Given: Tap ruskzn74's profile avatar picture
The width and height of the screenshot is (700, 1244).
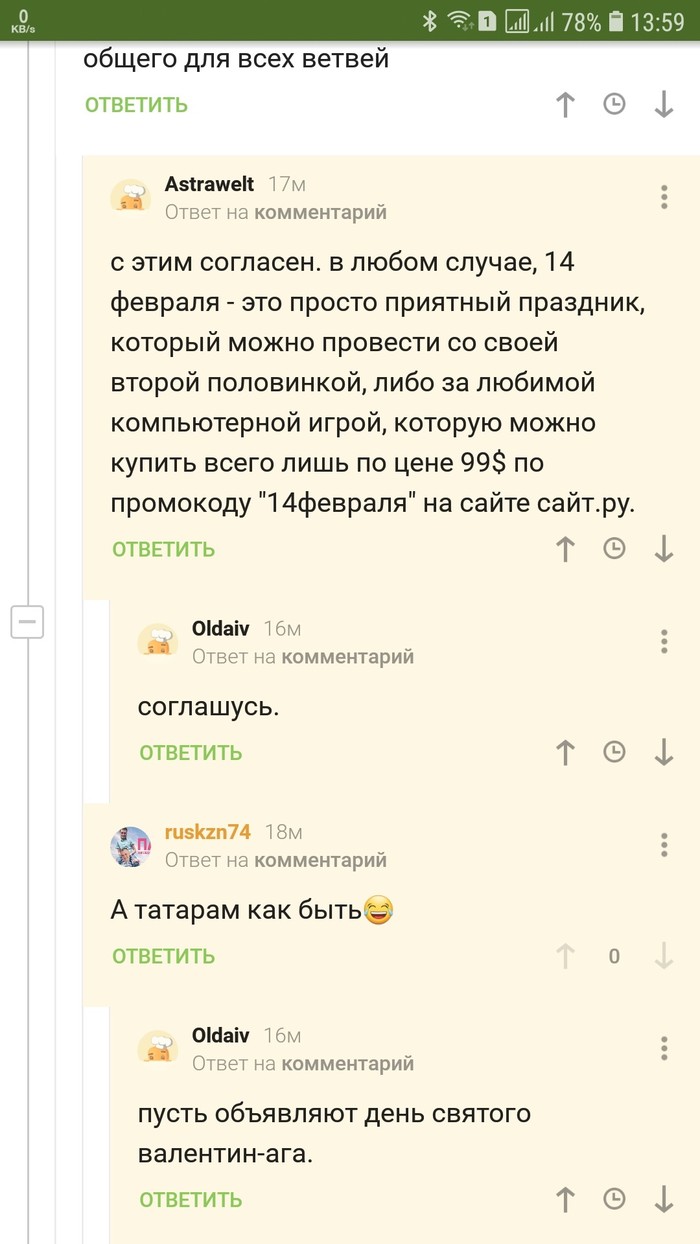Looking at the screenshot, I should click(x=131, y=846).
